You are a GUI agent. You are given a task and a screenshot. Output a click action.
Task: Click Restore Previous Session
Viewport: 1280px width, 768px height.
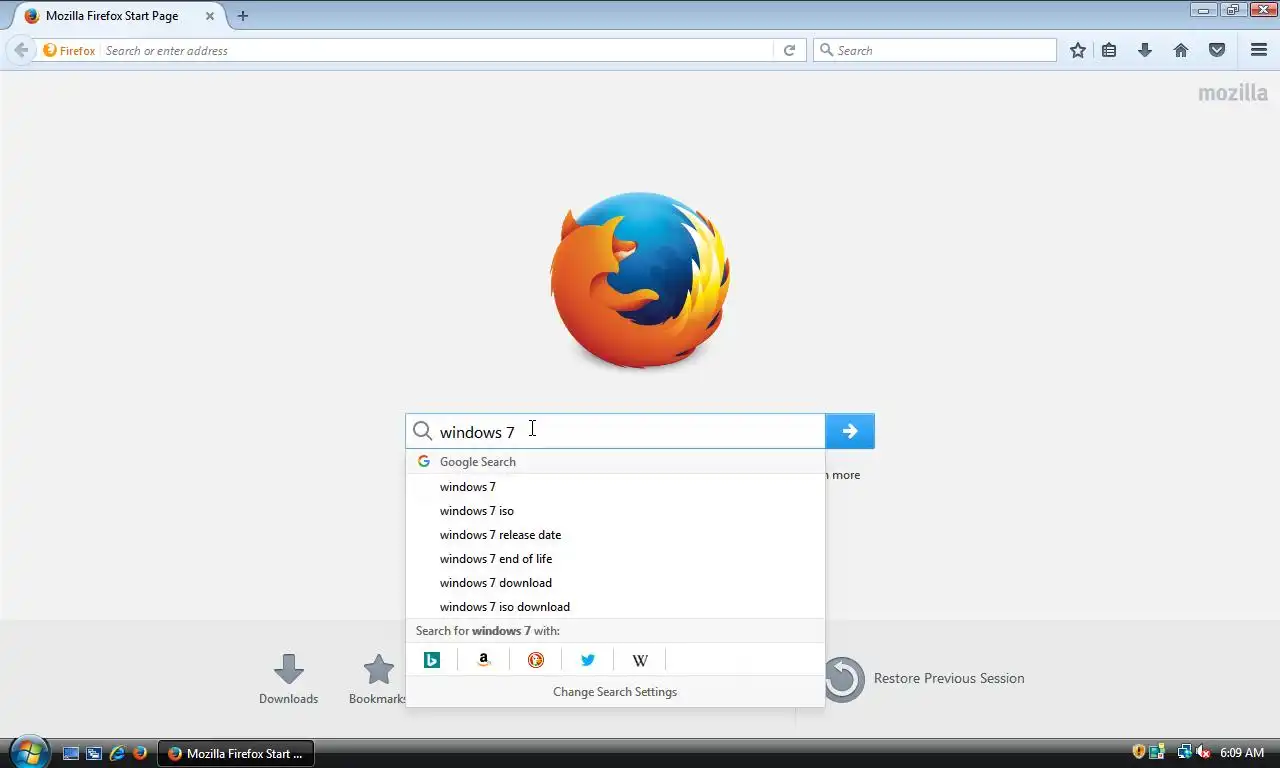[x=925, y=678]
